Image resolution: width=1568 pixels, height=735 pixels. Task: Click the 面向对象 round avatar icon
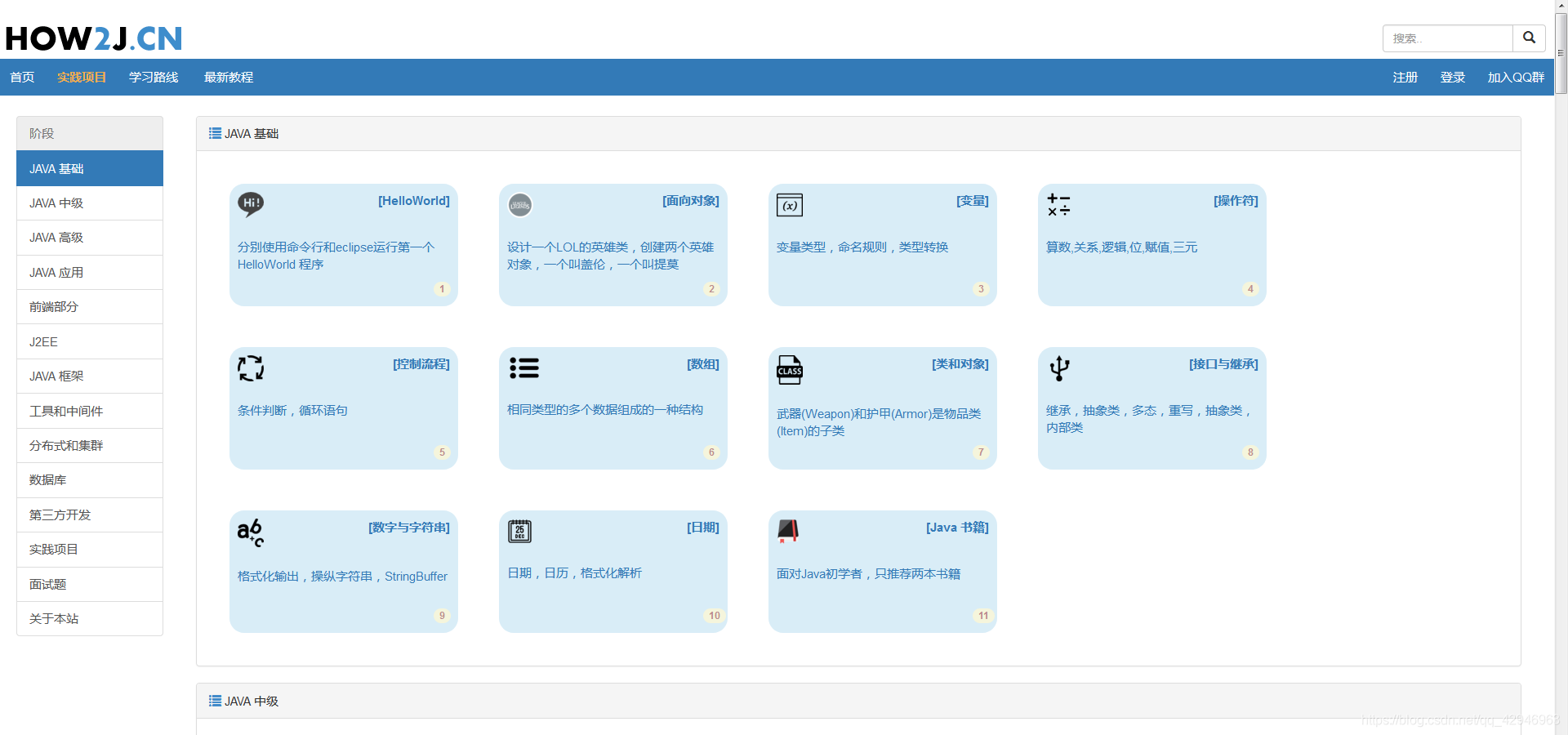tap(520, 205)
